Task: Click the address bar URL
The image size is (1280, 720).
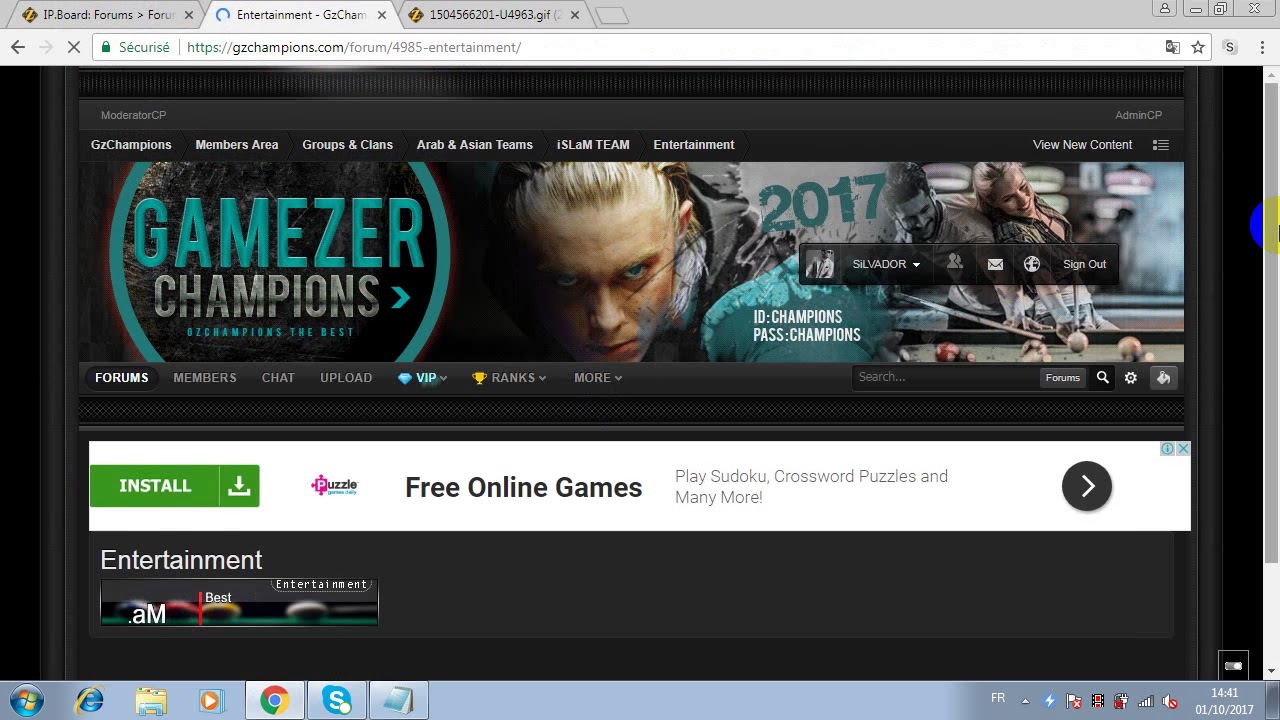Action: pyautogui.click(x=354, y=47)
